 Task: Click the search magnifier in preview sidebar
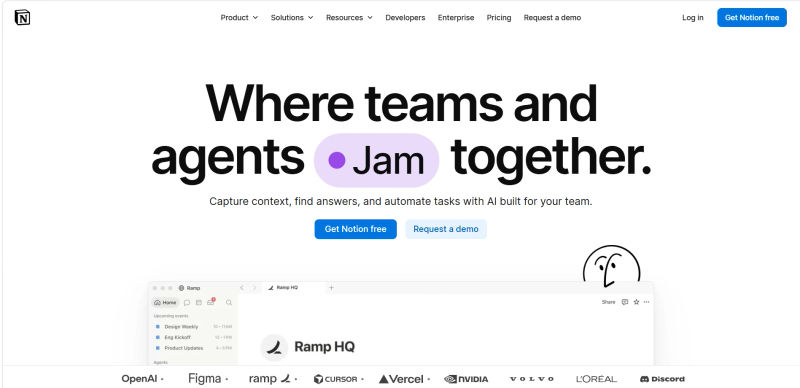click(229, 303)
